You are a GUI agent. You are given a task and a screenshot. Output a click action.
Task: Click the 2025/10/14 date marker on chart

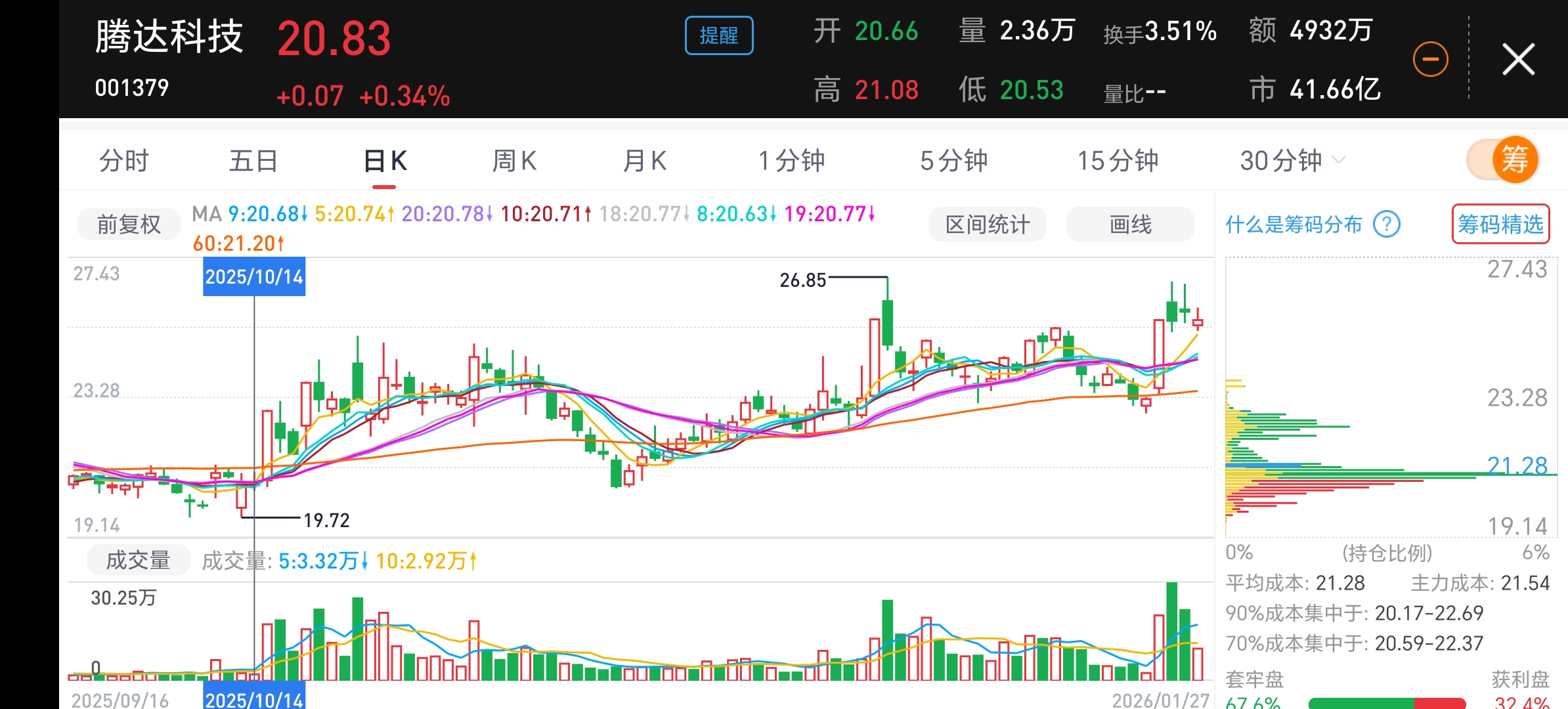(x=254, y=276)
